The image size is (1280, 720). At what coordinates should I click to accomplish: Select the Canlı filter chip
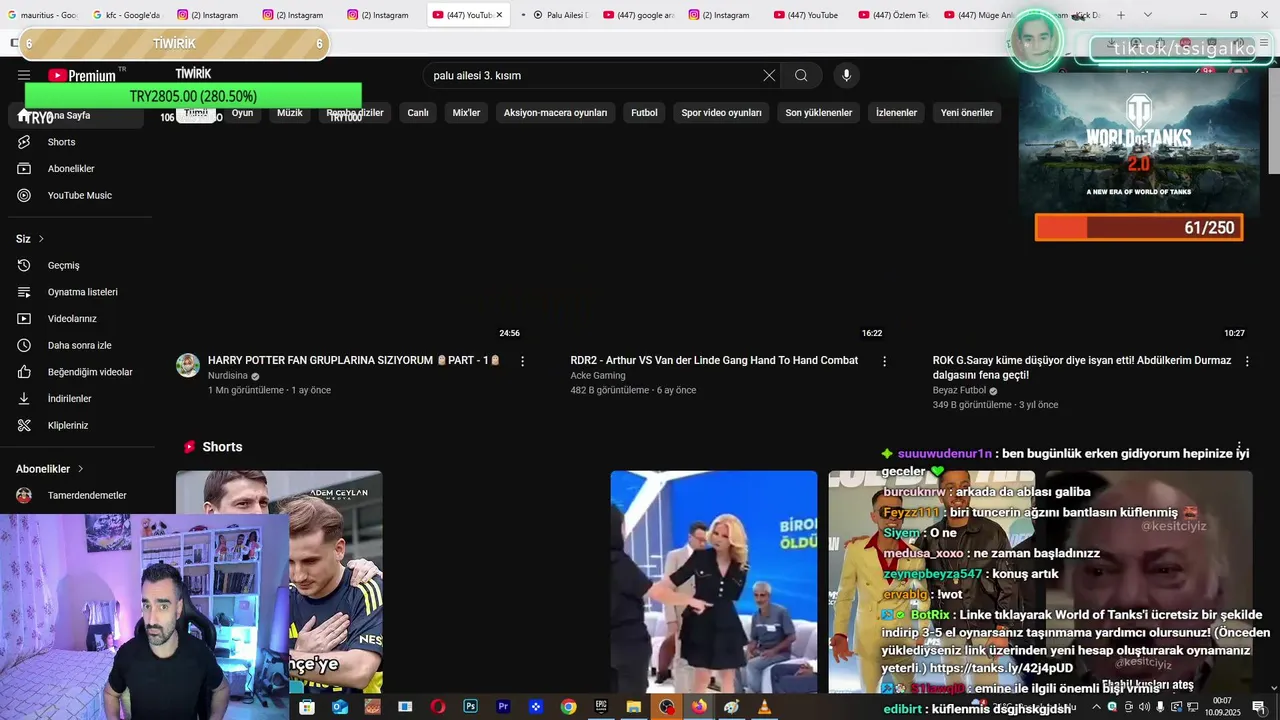click(418, 113)
